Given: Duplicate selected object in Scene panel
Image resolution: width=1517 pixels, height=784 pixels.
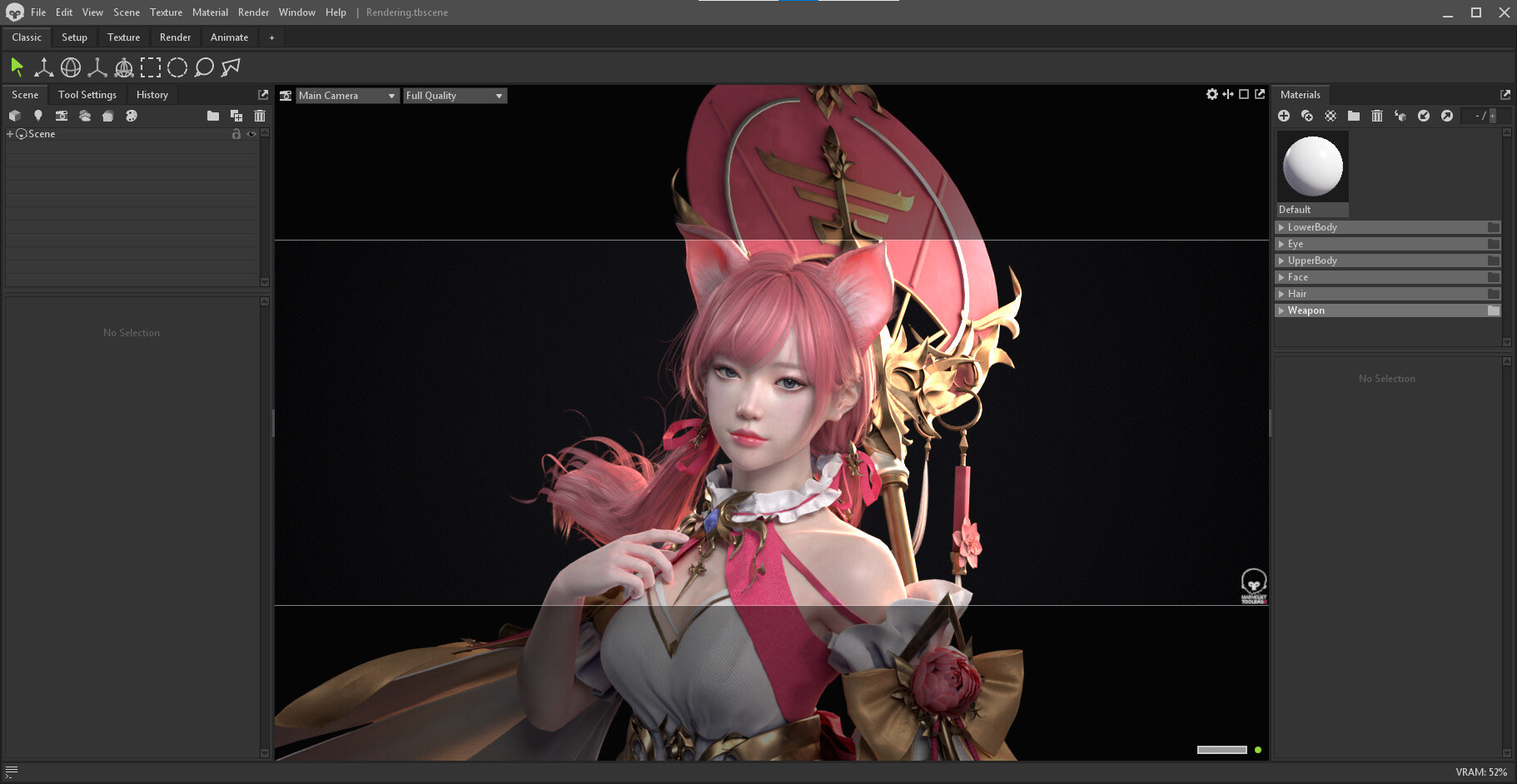Looking at the screenshot, I should tap(236, 116).
